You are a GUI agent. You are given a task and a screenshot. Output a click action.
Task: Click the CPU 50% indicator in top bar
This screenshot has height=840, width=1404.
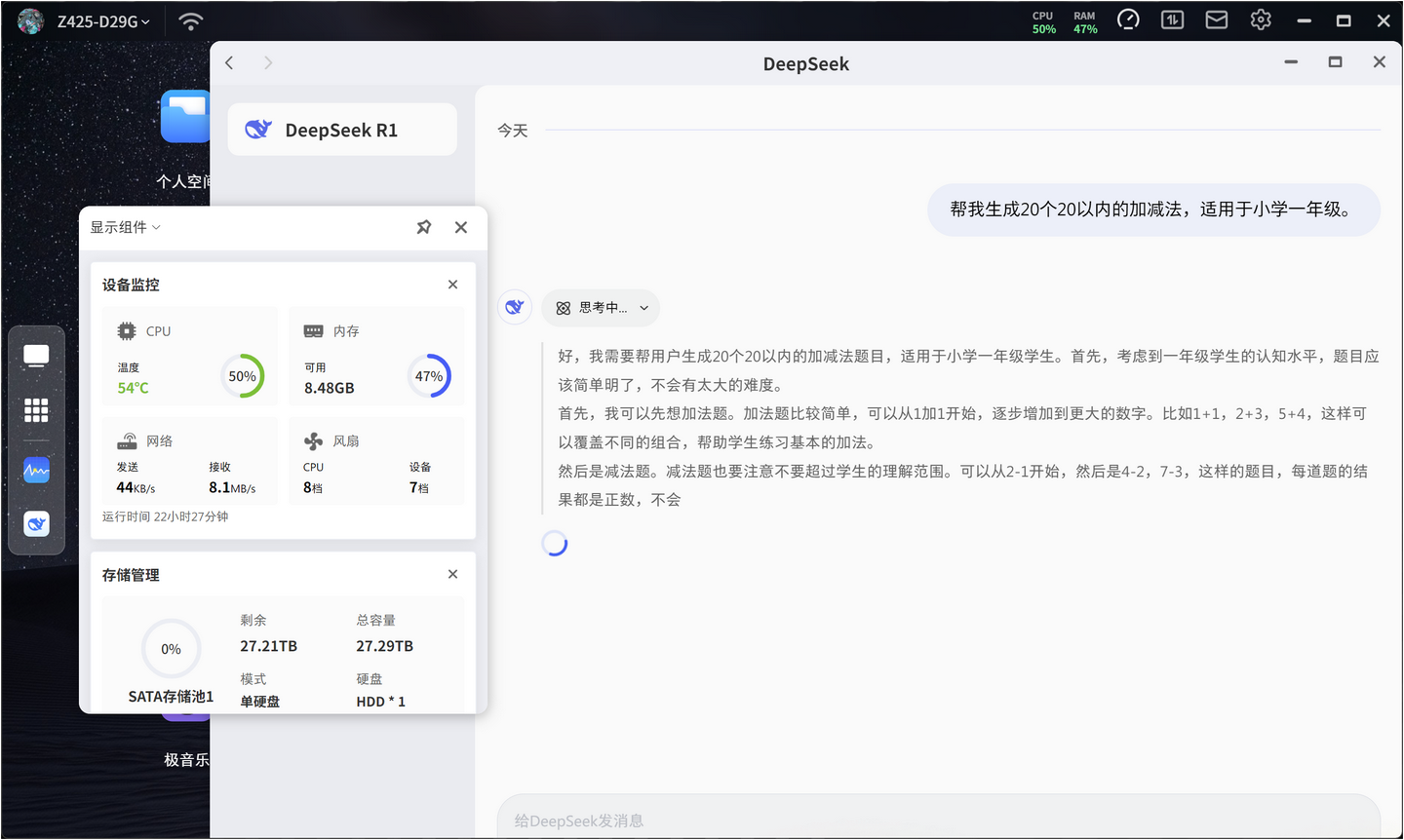pos(1043,22)
